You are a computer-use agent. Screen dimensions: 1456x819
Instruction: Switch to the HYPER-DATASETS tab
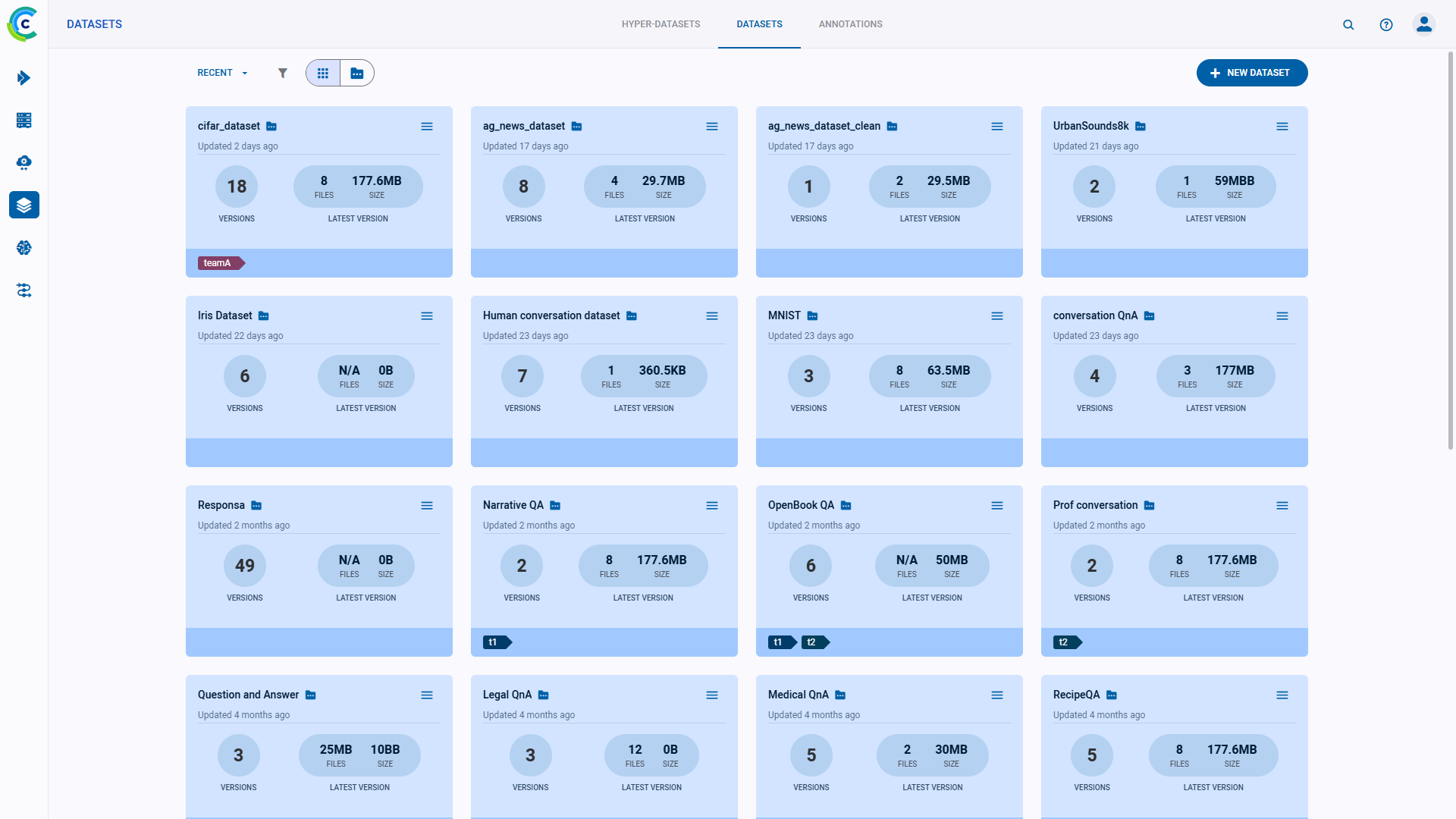(x=661, y=24)
